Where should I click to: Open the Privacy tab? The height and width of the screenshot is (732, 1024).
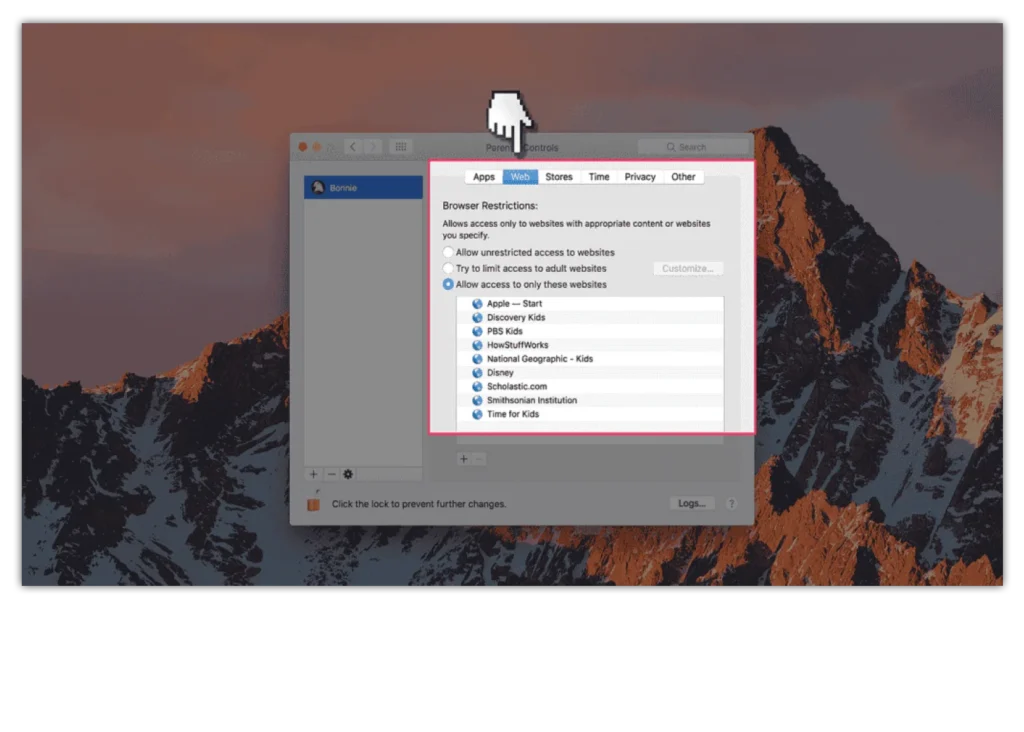640,177
